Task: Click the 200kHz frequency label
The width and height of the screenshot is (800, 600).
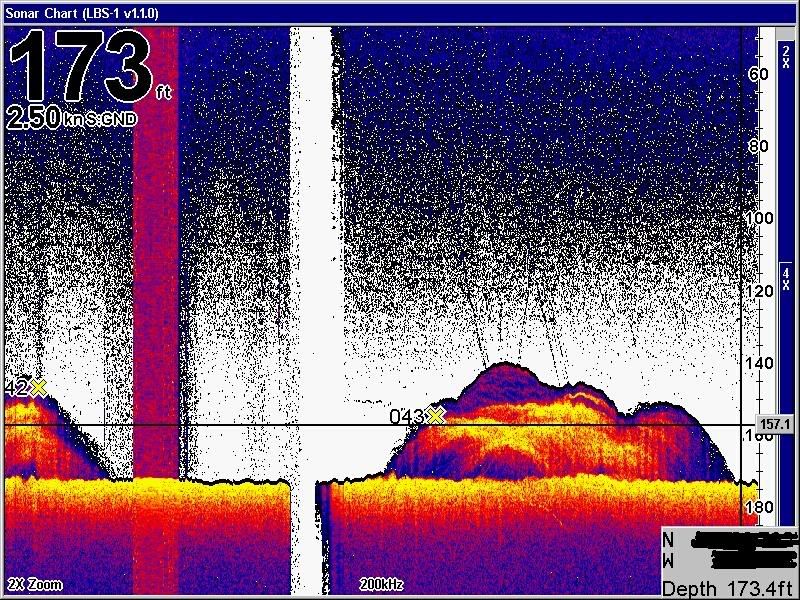Action: [x=382, y=582]
